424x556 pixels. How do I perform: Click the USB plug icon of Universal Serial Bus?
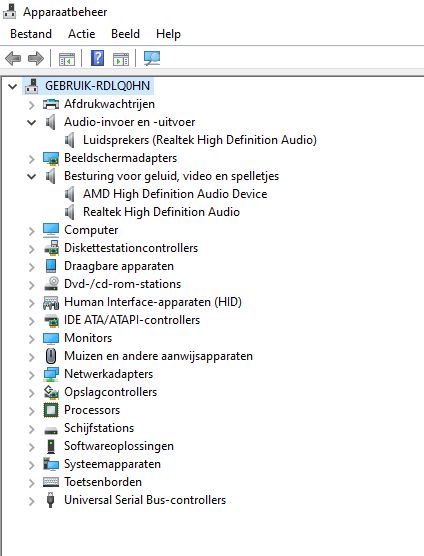click(51, 500)
